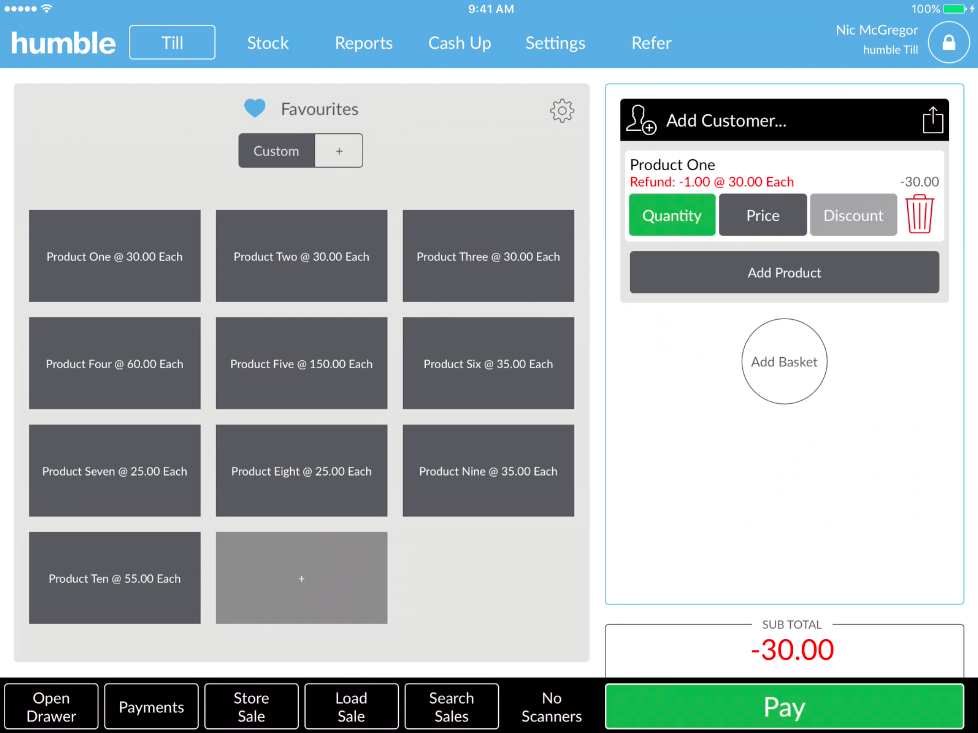This screenshot has height=733, width=978.
Task: Add Product Four @ 60.00 Each tile
Action: pyautogui.click(x=115, y=363)
